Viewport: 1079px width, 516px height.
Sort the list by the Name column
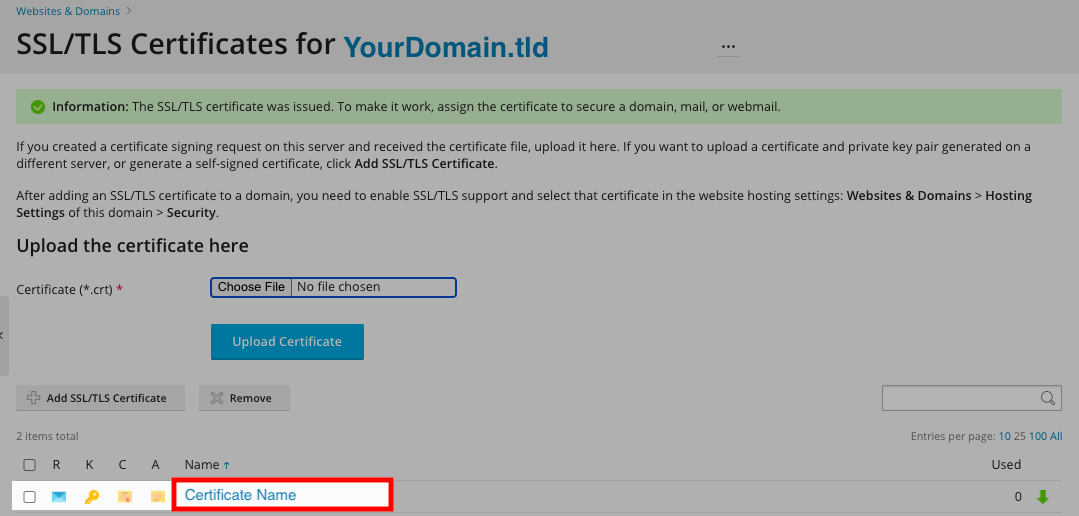pyautogui.click(x=202, y=465)
